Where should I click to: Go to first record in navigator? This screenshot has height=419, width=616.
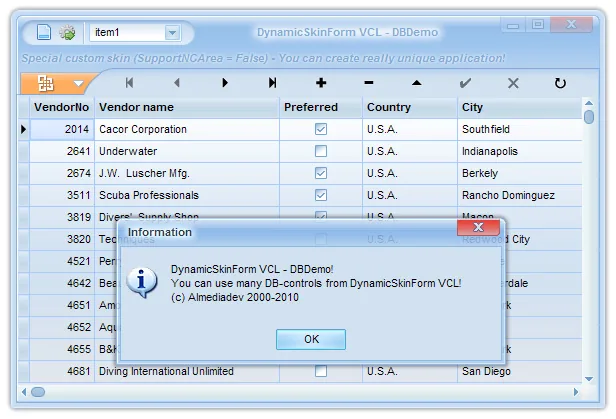(129, 83)
